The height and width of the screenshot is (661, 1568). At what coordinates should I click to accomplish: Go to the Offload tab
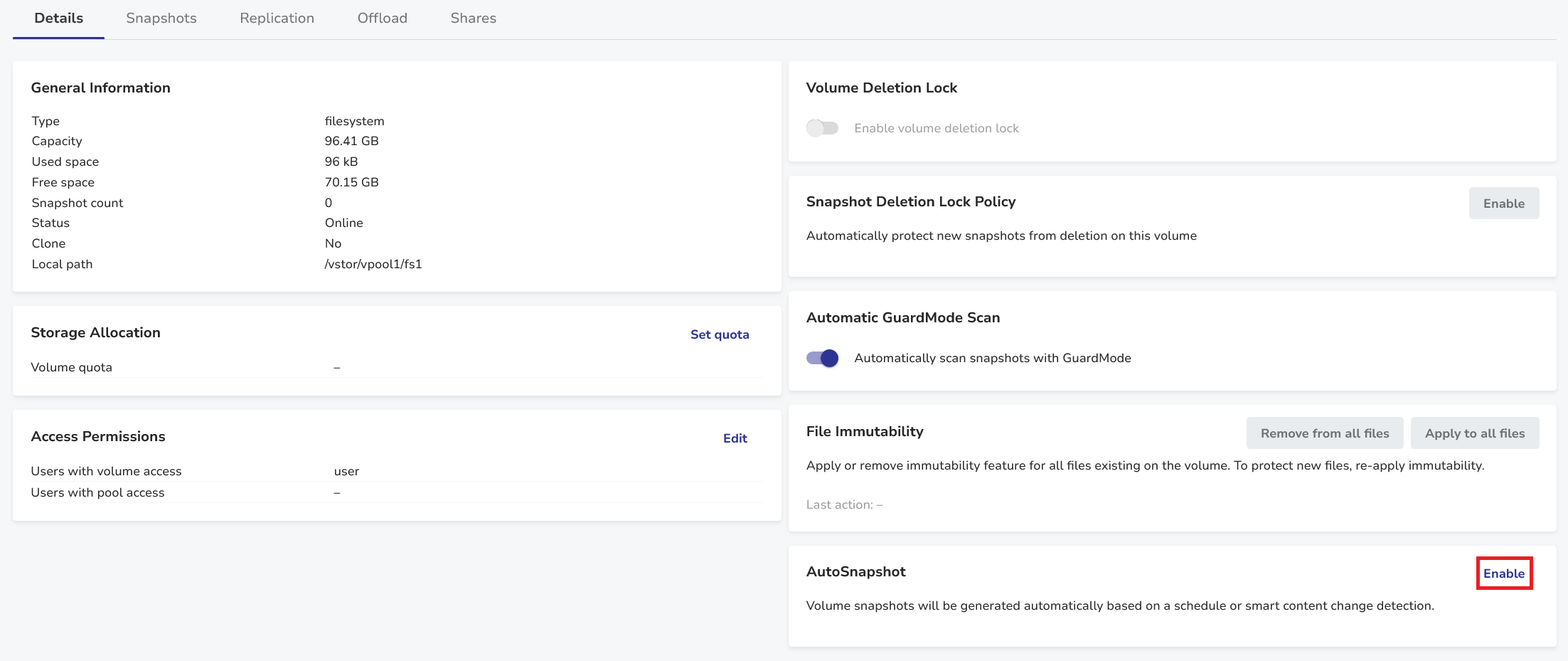click(382, 18)
